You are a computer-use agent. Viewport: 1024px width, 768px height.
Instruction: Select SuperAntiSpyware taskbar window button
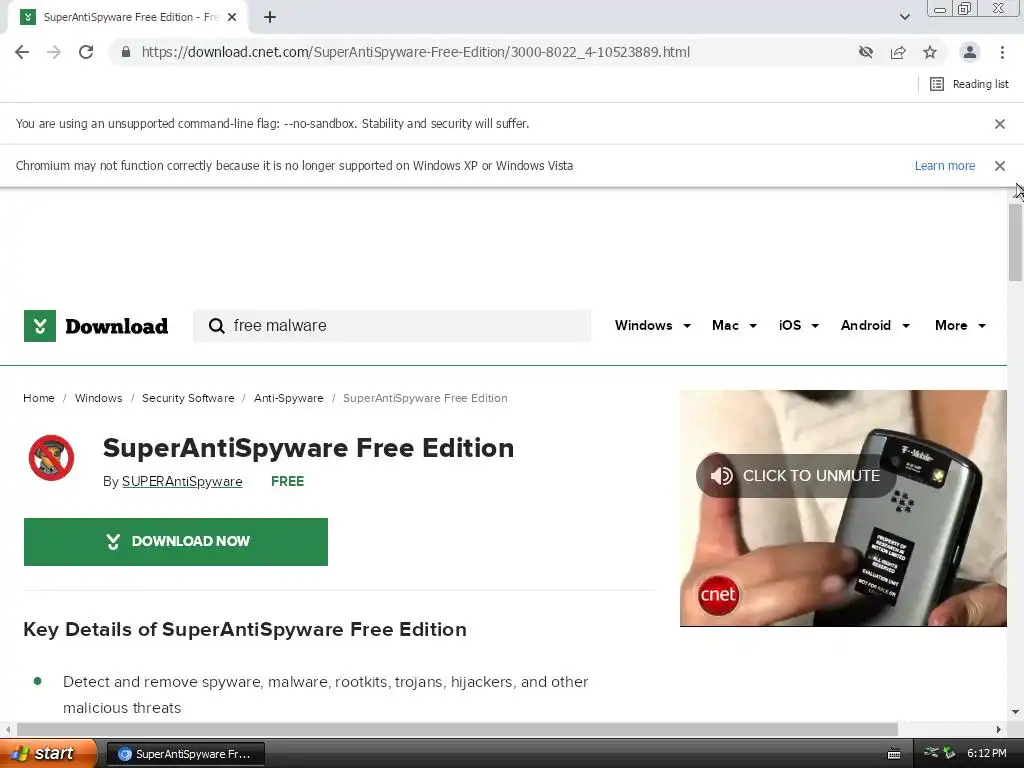click(x=185, y=754)
